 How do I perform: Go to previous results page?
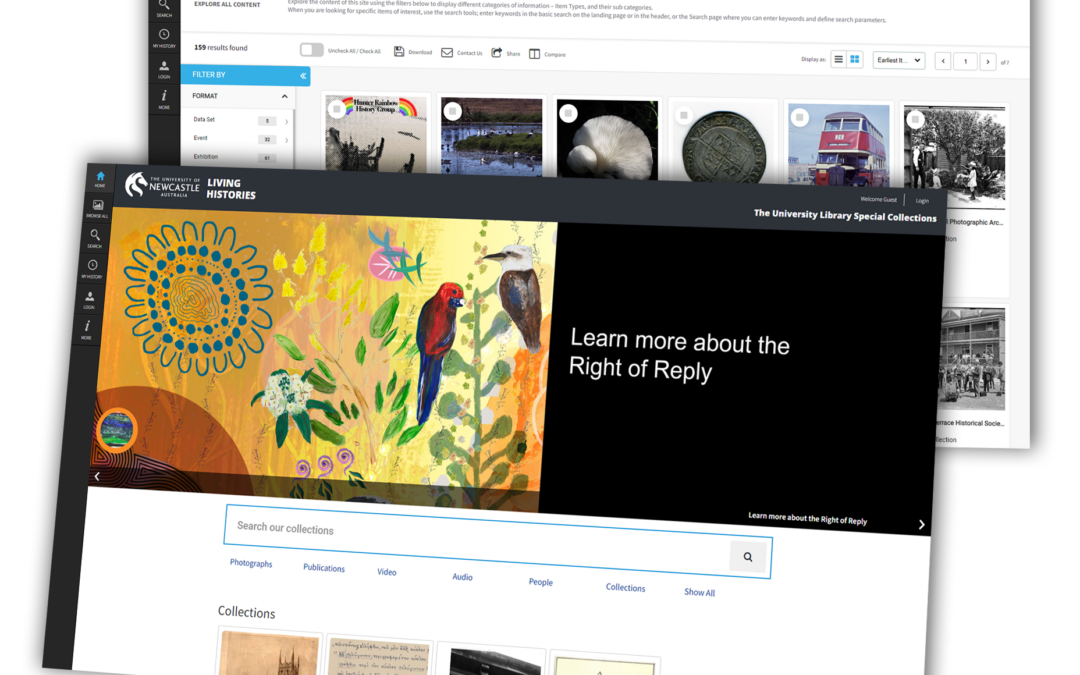click(x=943, y=61)
